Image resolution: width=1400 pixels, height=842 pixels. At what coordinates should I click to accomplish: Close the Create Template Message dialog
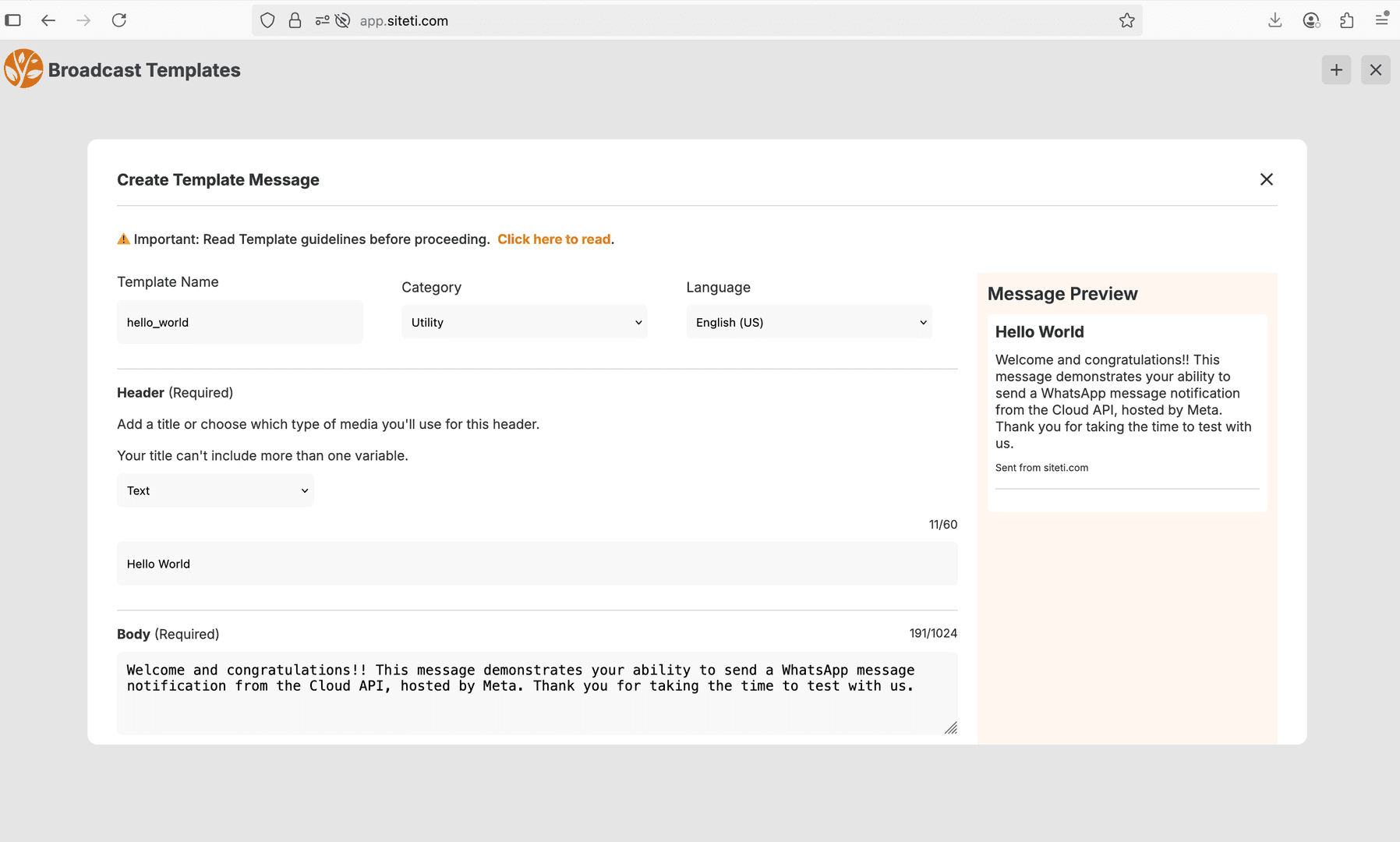click(1266, 179)
